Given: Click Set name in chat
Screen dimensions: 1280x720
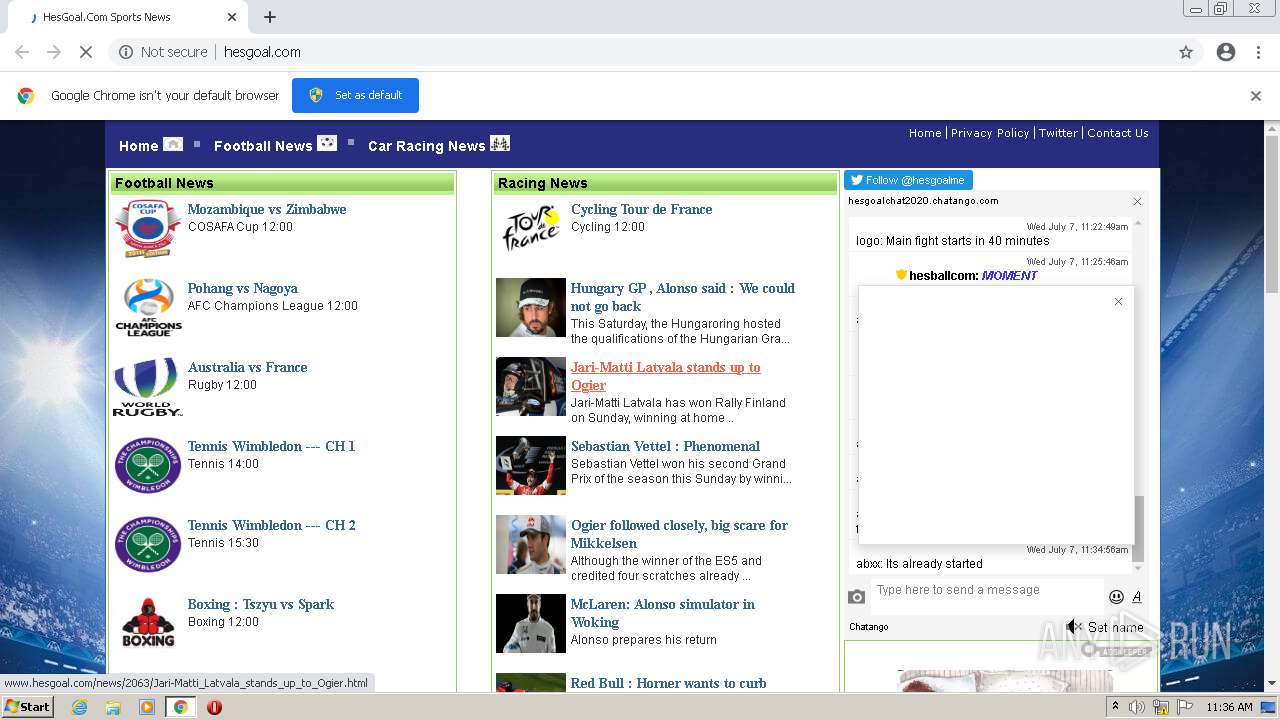Looking at the screenshot, I should point(1116,627).
